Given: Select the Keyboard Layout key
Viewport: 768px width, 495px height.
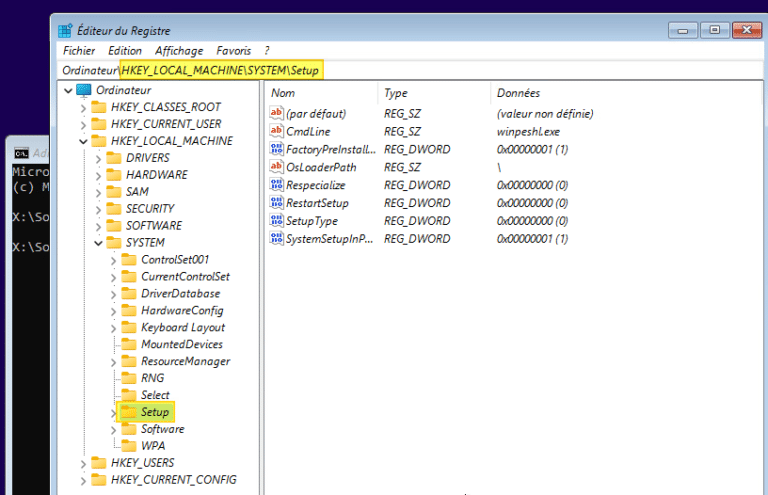Looking at the screenshot, I should point(182,327).
